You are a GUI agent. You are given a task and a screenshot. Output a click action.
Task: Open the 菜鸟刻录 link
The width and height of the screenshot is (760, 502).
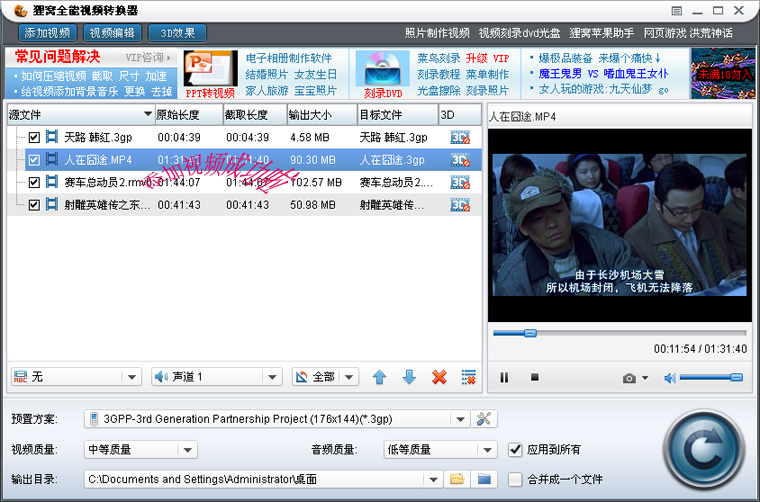click(x=439, y=58)
